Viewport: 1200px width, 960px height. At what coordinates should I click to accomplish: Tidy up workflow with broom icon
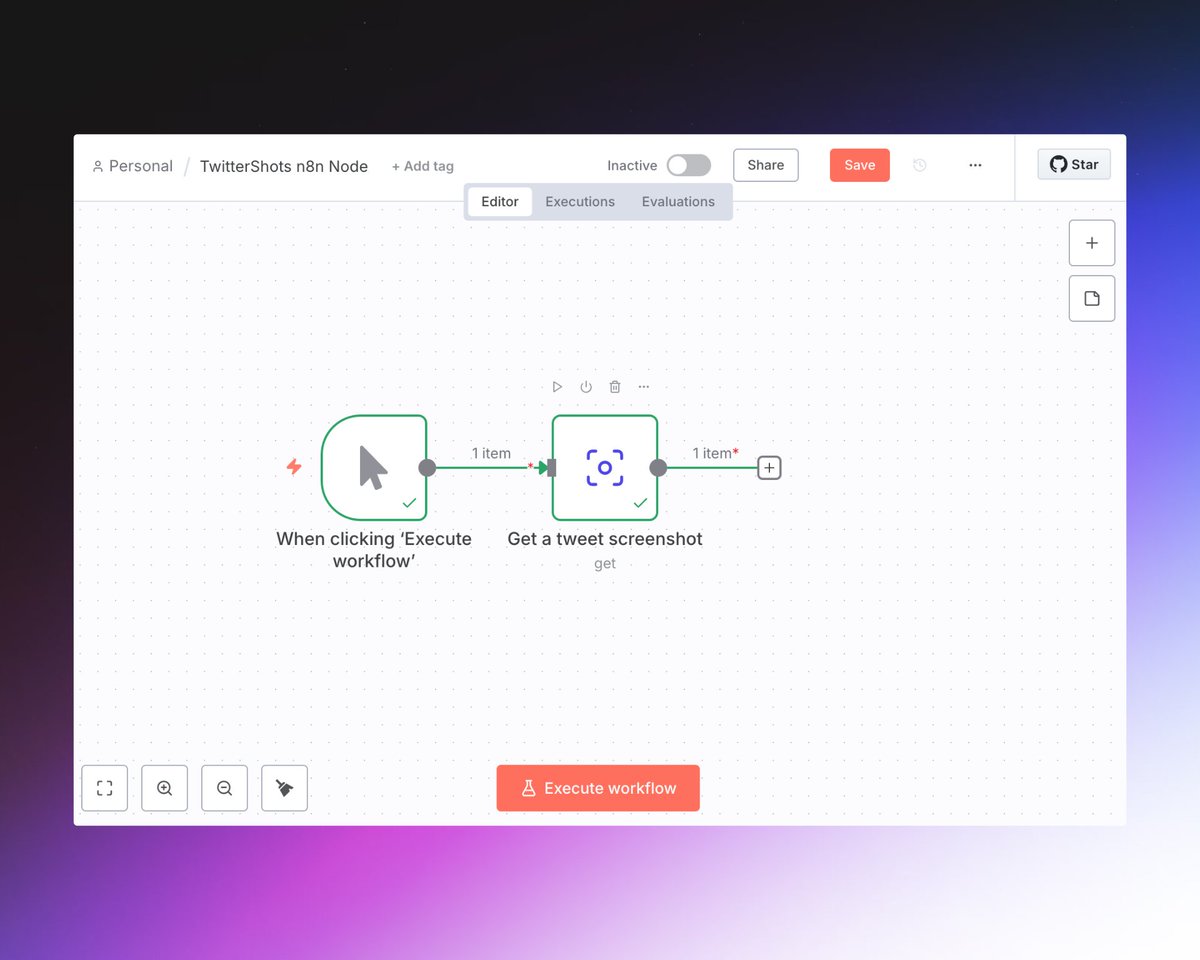[x=285, y=788]
